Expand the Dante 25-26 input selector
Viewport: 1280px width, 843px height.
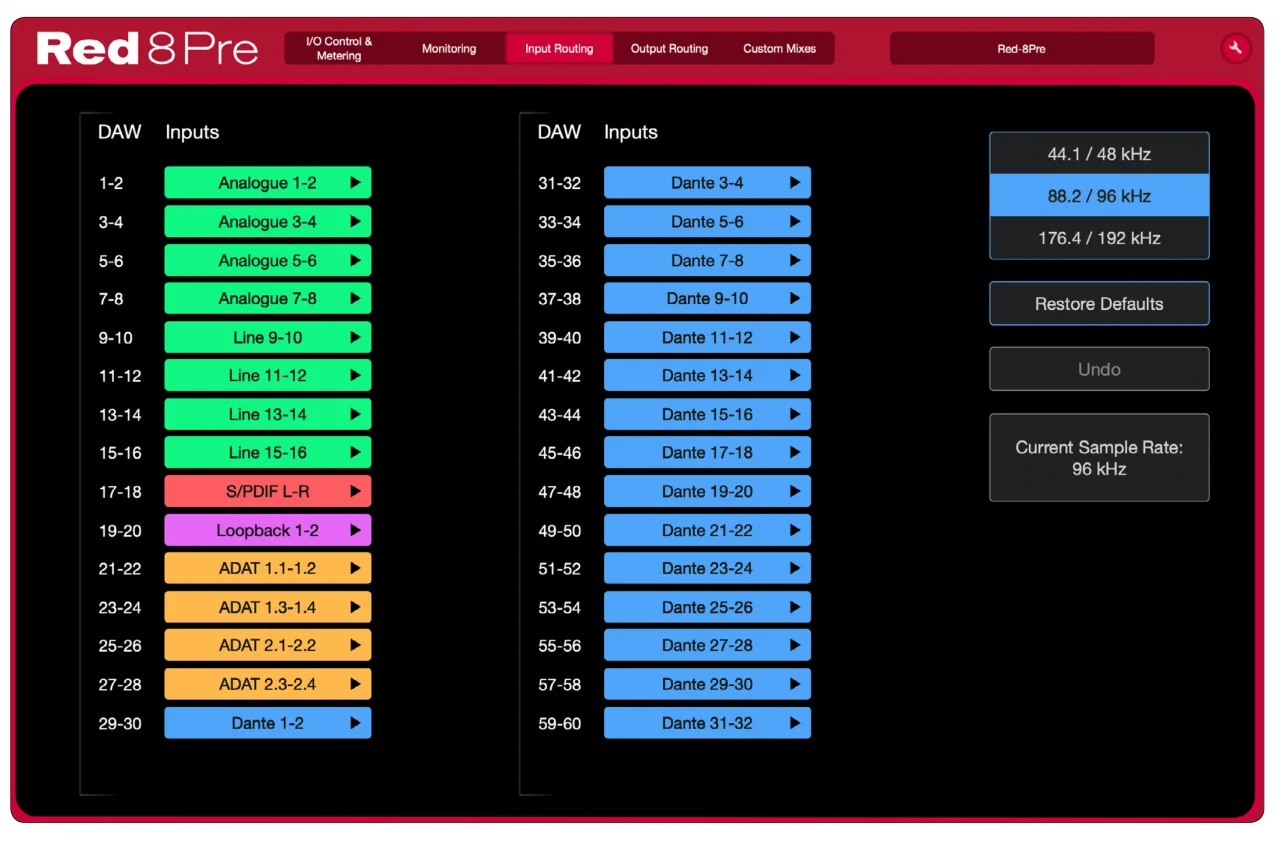tap(707, 607)
